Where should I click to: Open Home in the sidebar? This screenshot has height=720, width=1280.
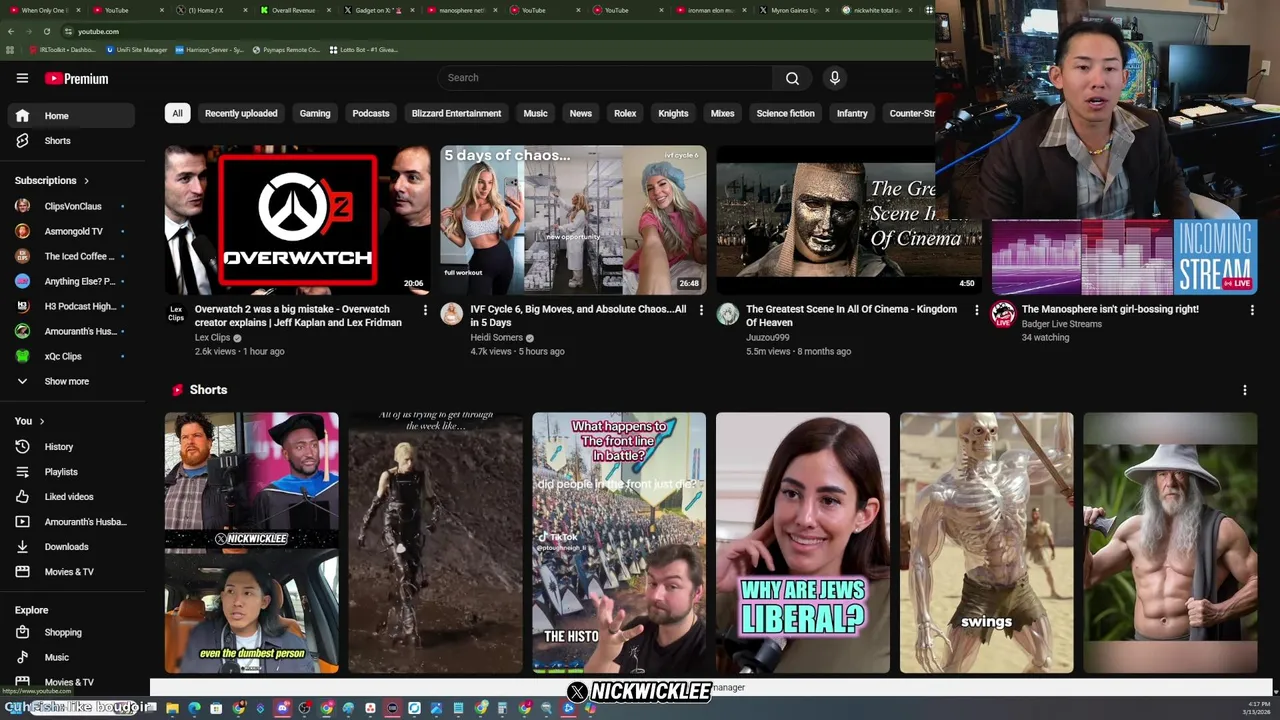(70, 116)
